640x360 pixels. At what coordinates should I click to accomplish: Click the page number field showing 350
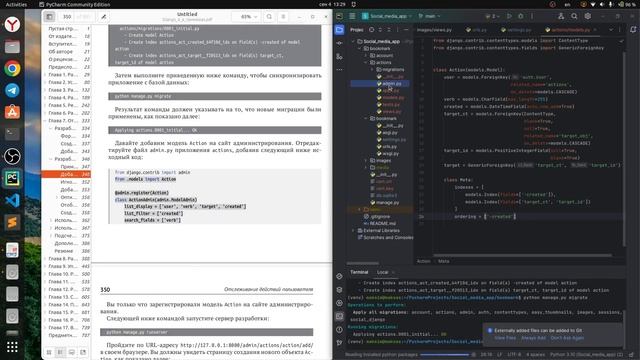(67, 17)
